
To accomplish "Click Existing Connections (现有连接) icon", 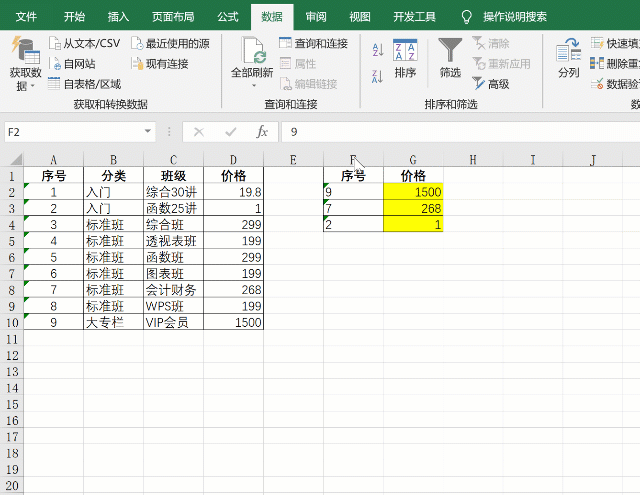I will tap(137, 64).
